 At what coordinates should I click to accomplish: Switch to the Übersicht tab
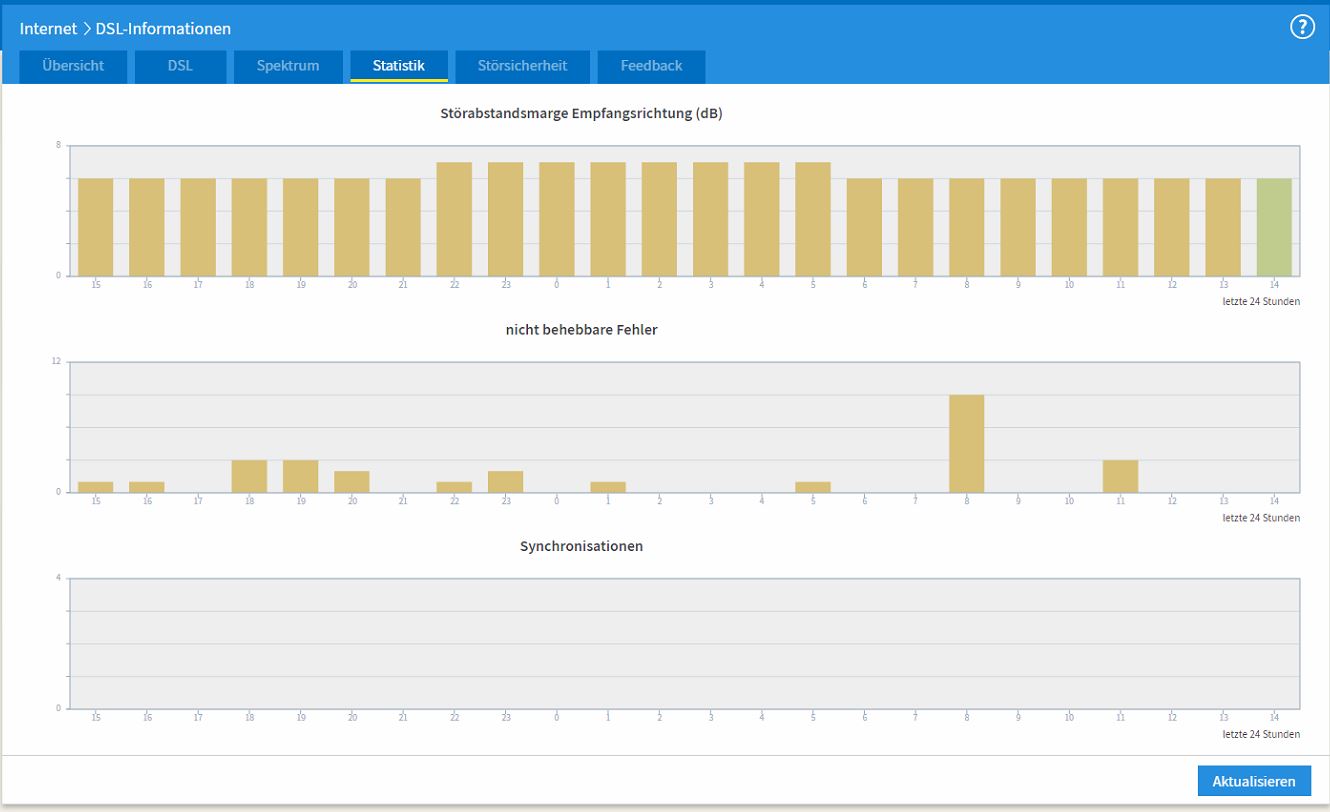click(x=73, y=66)
